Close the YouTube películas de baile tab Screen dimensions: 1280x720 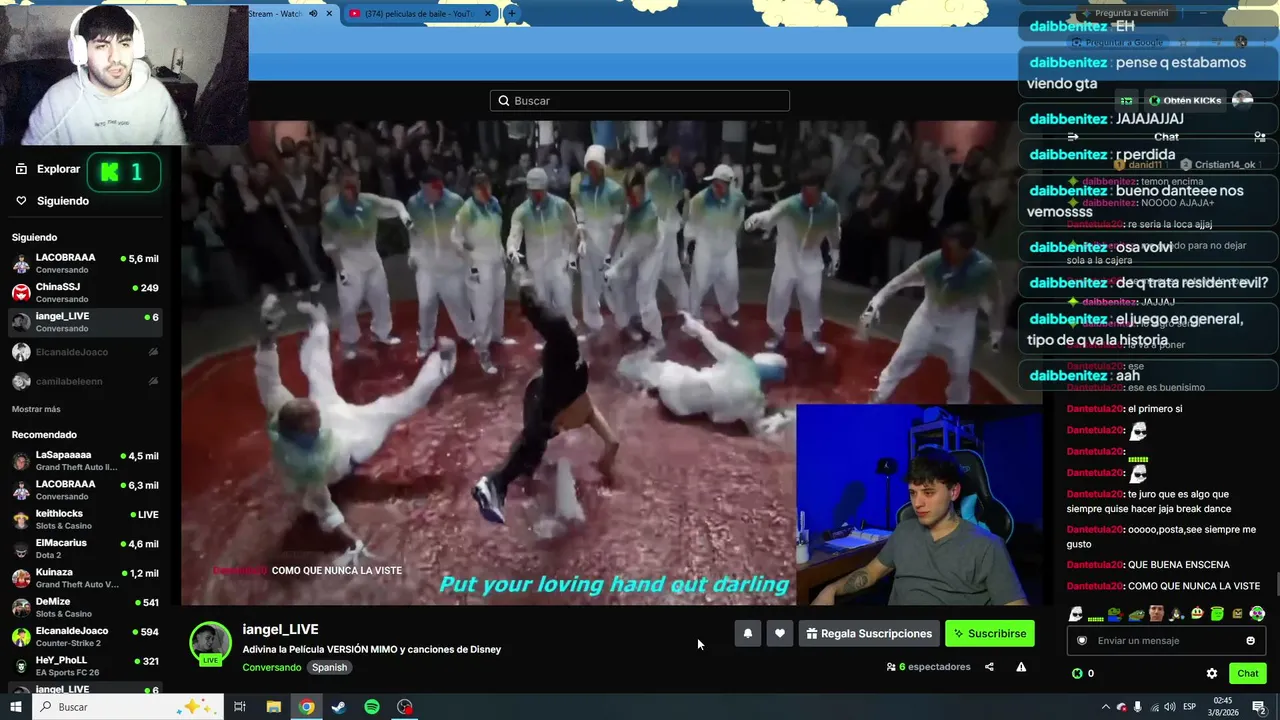[x=488, y=13]
